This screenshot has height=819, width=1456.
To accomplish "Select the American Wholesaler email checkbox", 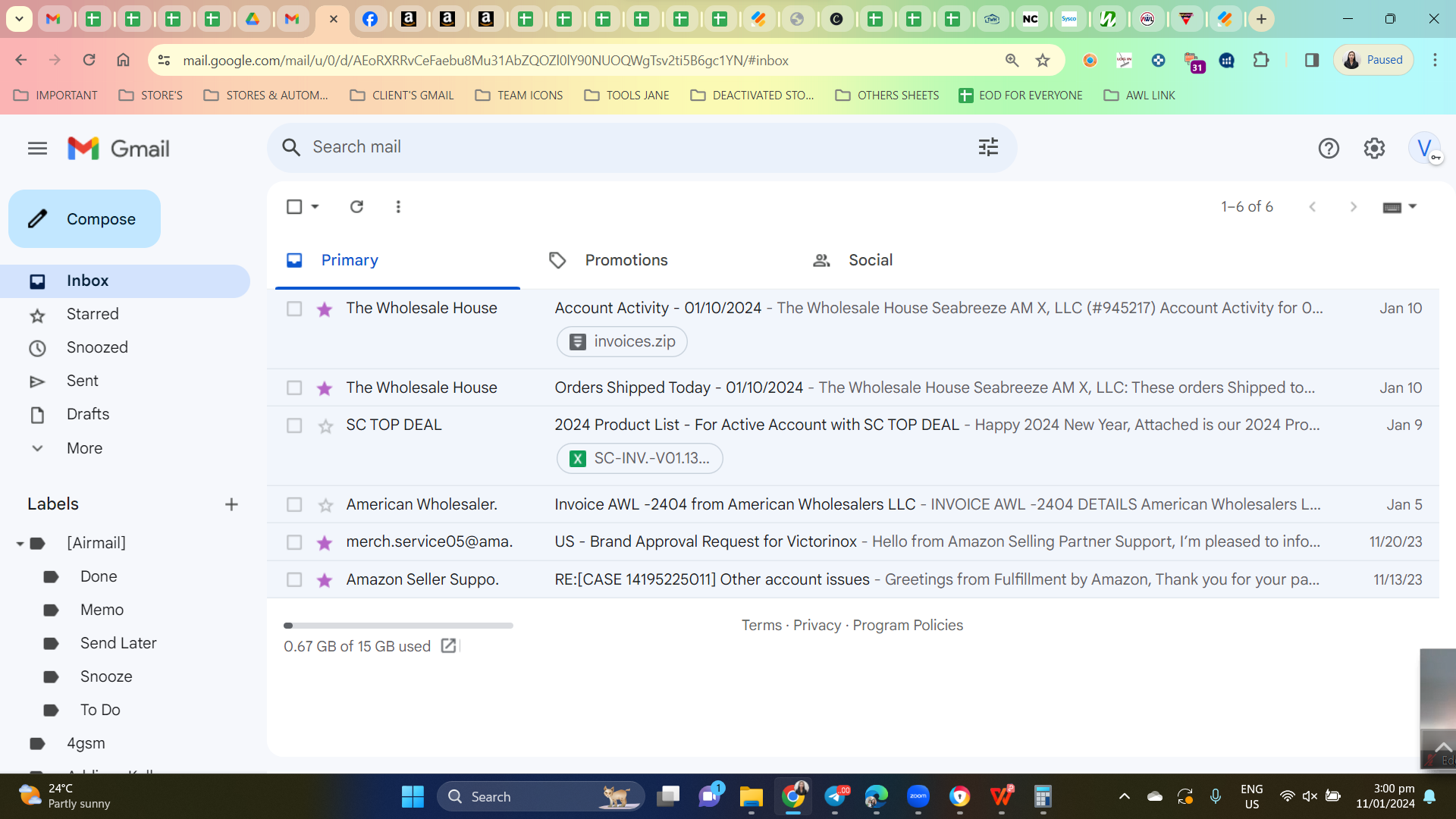I will 294,505.
